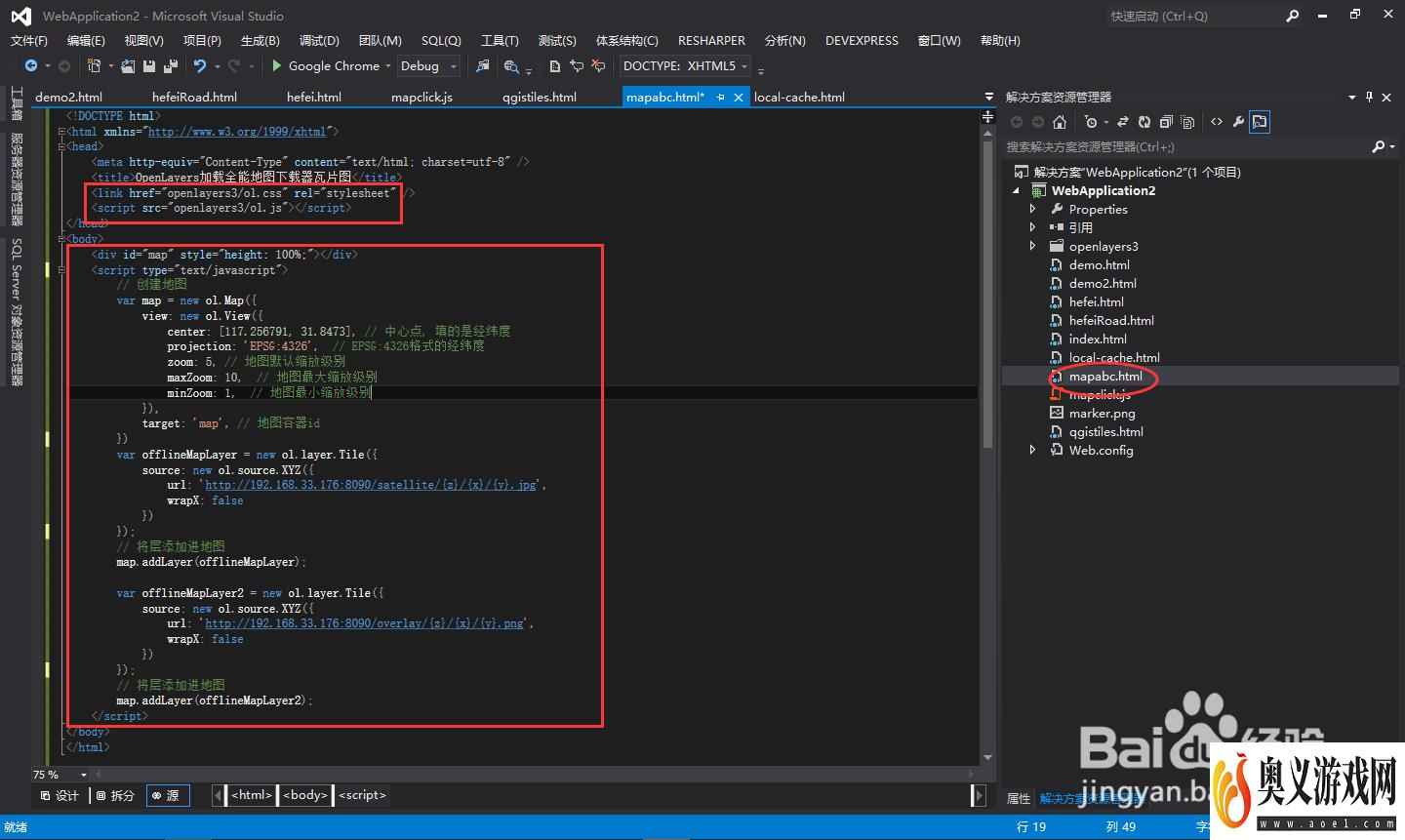This screenshot has height=840, width=1405.
Task: Toggle pin on mapabc.html tab
Action: tap(720, 97)
